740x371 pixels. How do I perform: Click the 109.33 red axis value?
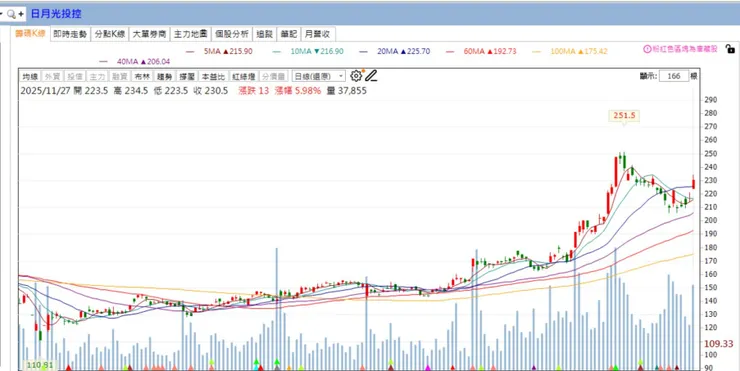718,344
